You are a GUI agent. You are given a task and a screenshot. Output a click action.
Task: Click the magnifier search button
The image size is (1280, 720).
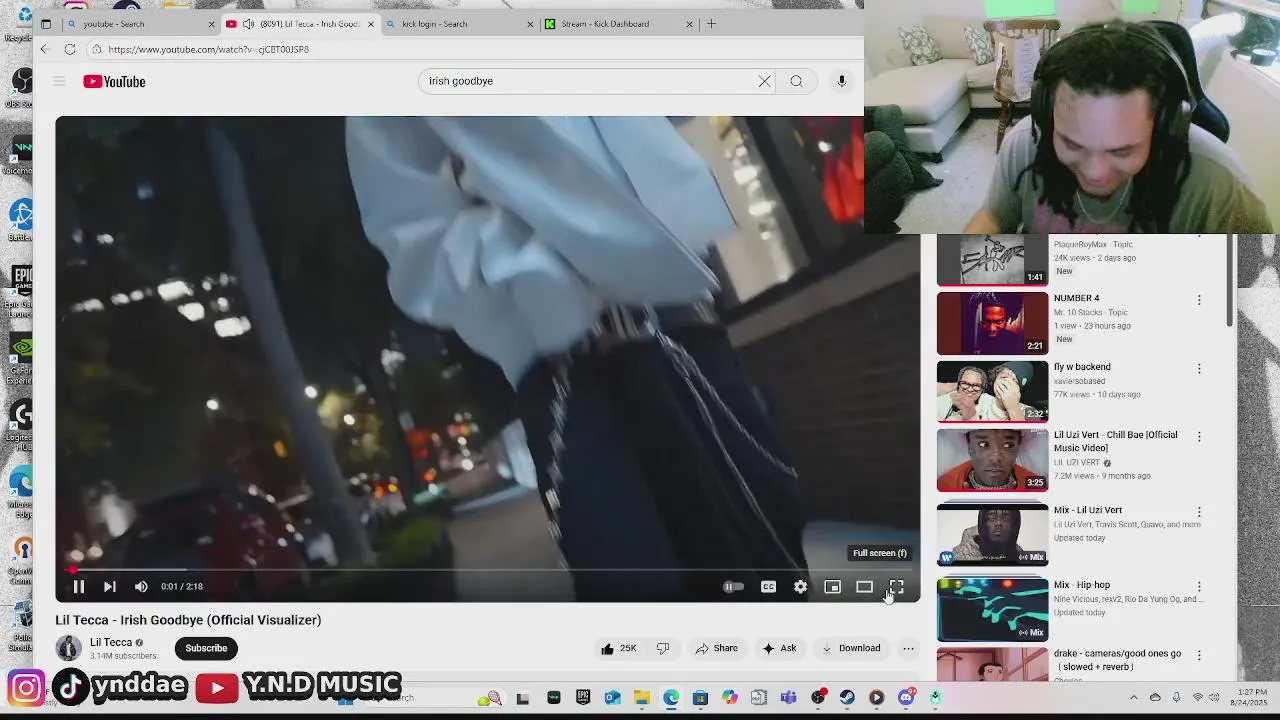pyautogui.click(x=796, y=81)
